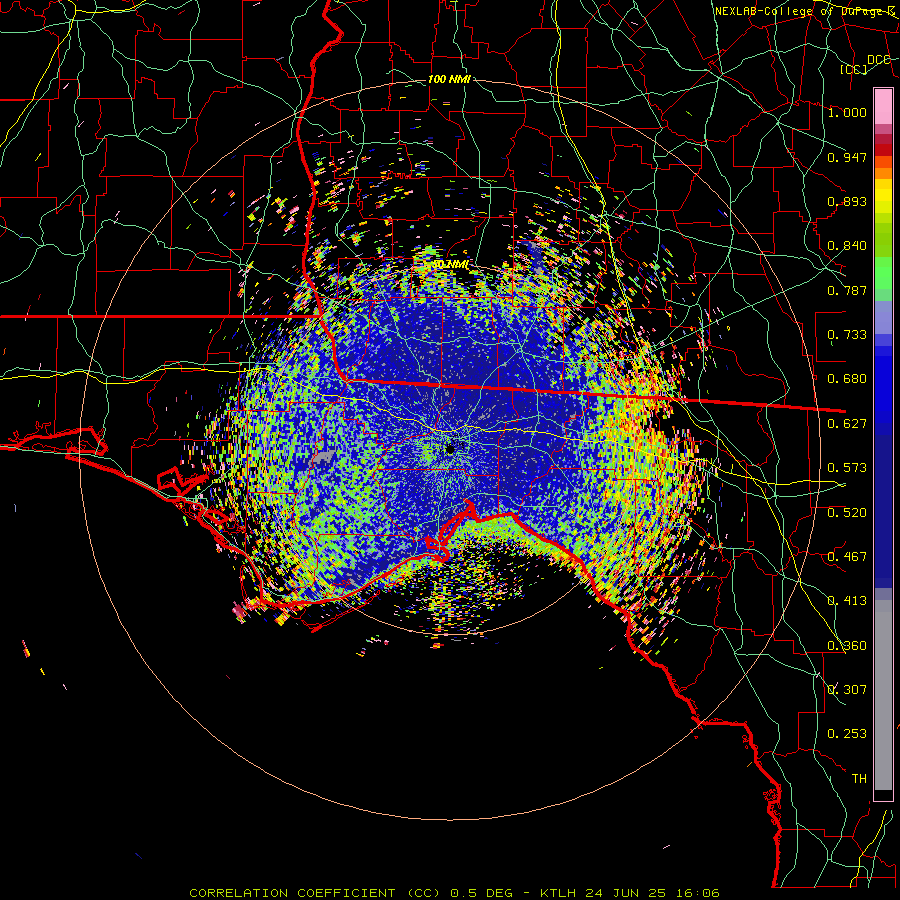Click the 0.520 legend value
Screen dimensions: 900x900
847,512
